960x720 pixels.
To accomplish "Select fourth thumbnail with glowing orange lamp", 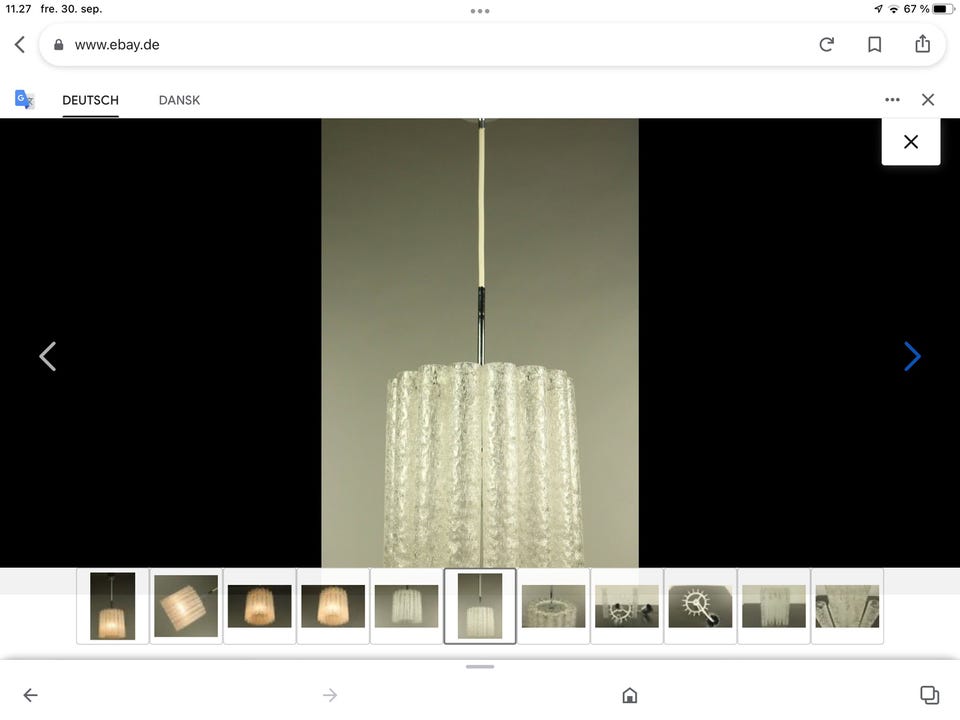I will [x=333, y=606].
